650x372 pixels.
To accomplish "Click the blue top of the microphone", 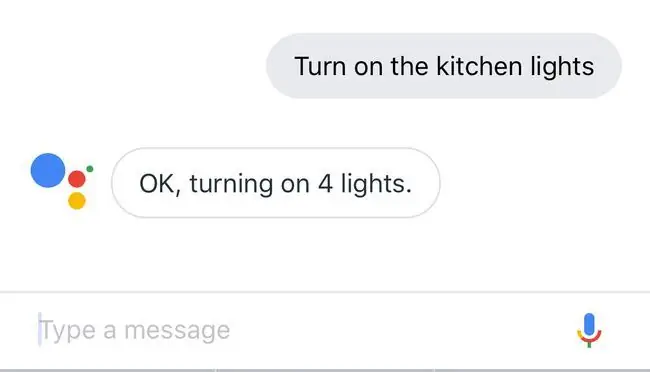I will coord(589,324).
